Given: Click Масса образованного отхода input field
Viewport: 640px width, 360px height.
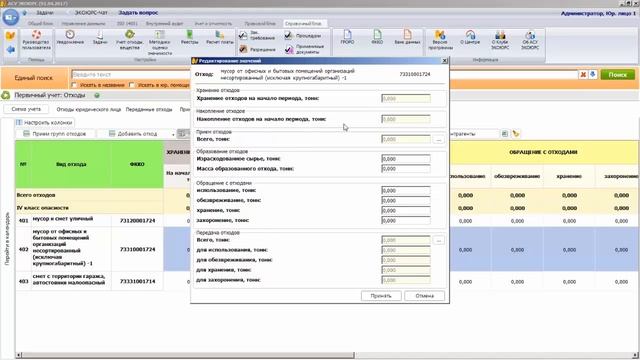Looking at the screenshot, I should point(406,169).
